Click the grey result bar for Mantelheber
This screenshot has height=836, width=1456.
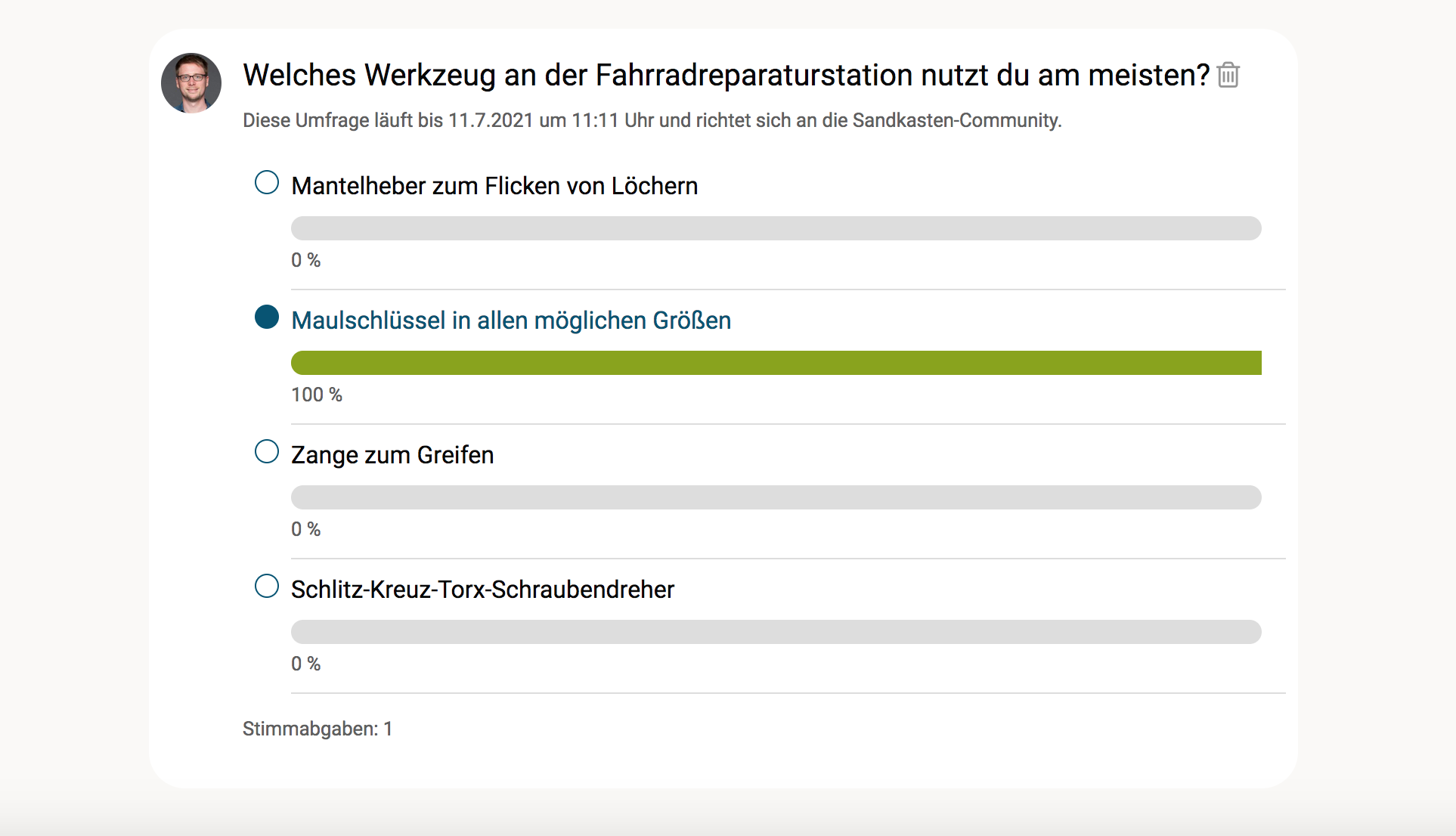tap(776, 228)
